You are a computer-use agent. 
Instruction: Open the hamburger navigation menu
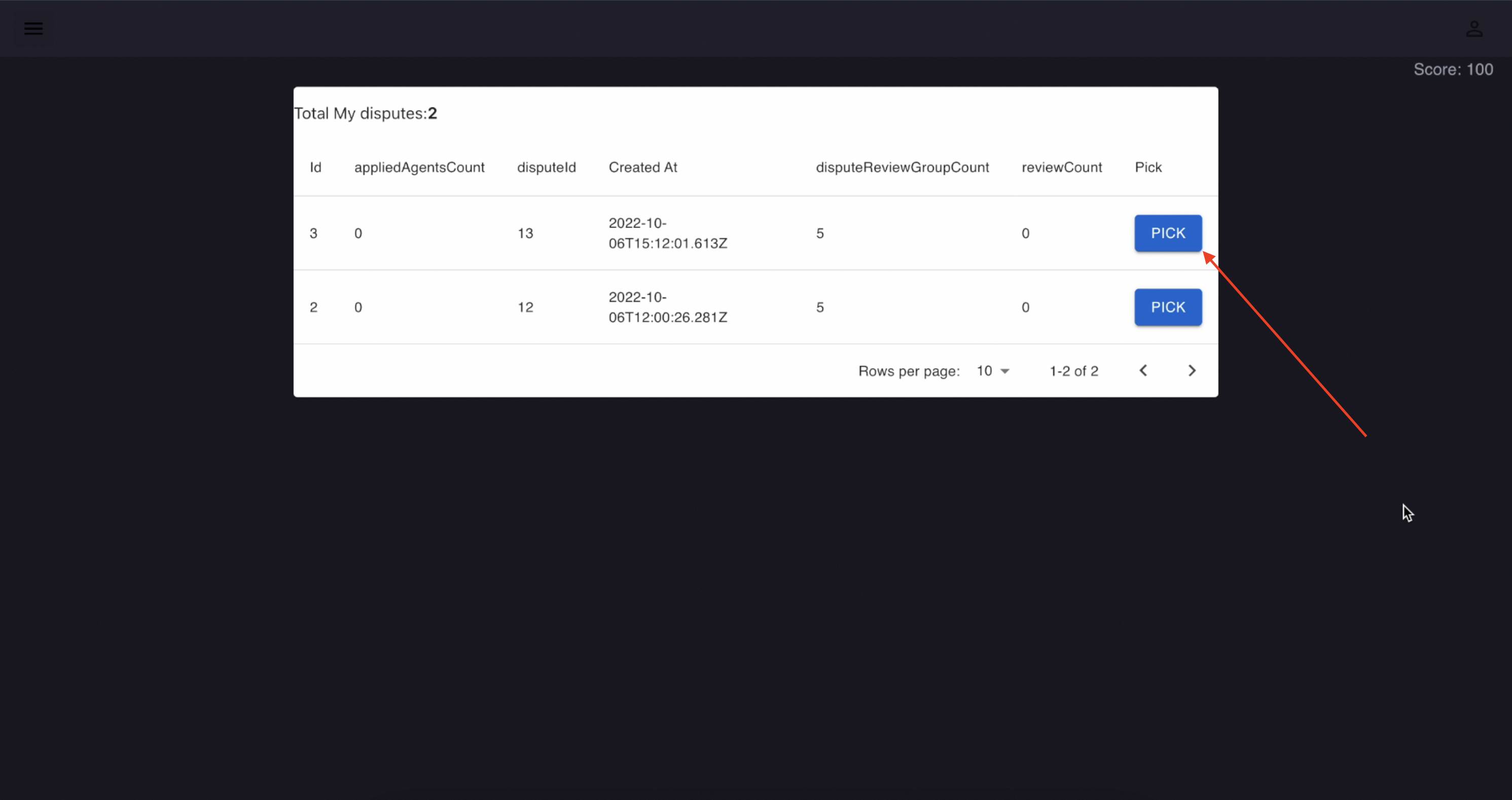coord(33,28)
